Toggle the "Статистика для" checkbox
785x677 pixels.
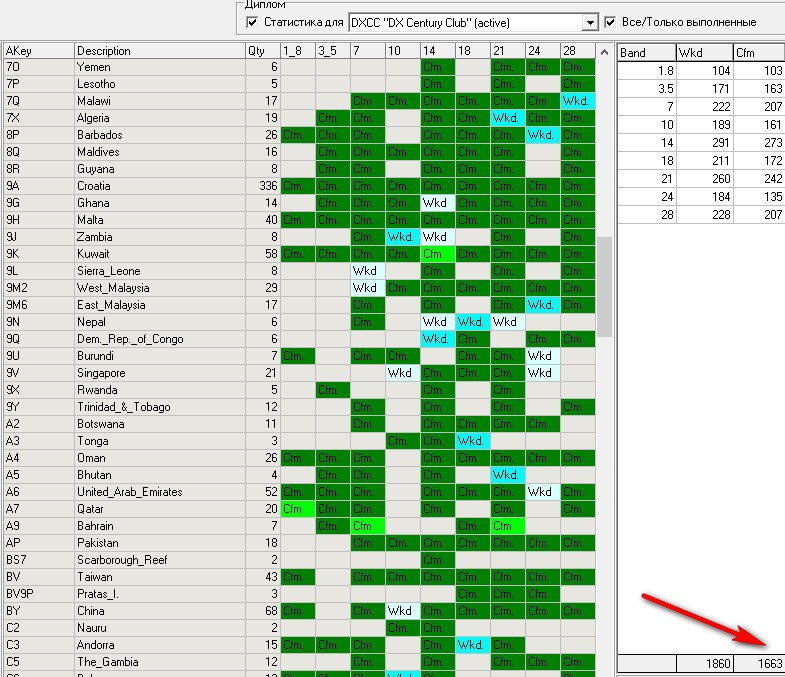tap(251, 22)
